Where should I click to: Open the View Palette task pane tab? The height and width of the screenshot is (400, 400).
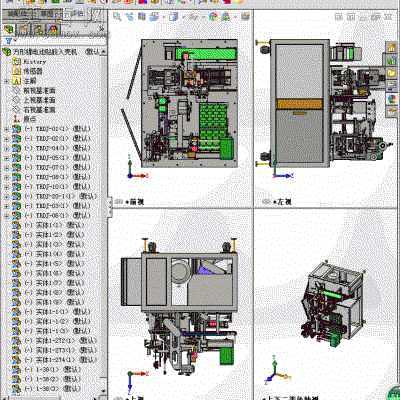point(391,86)
